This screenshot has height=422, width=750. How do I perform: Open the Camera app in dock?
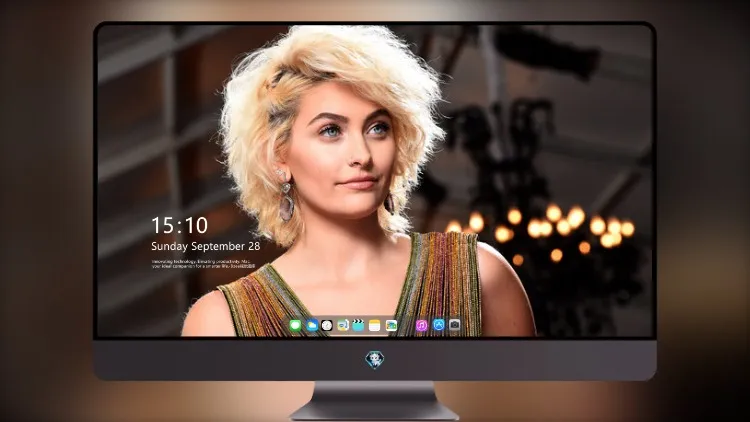tap(454, 325)
